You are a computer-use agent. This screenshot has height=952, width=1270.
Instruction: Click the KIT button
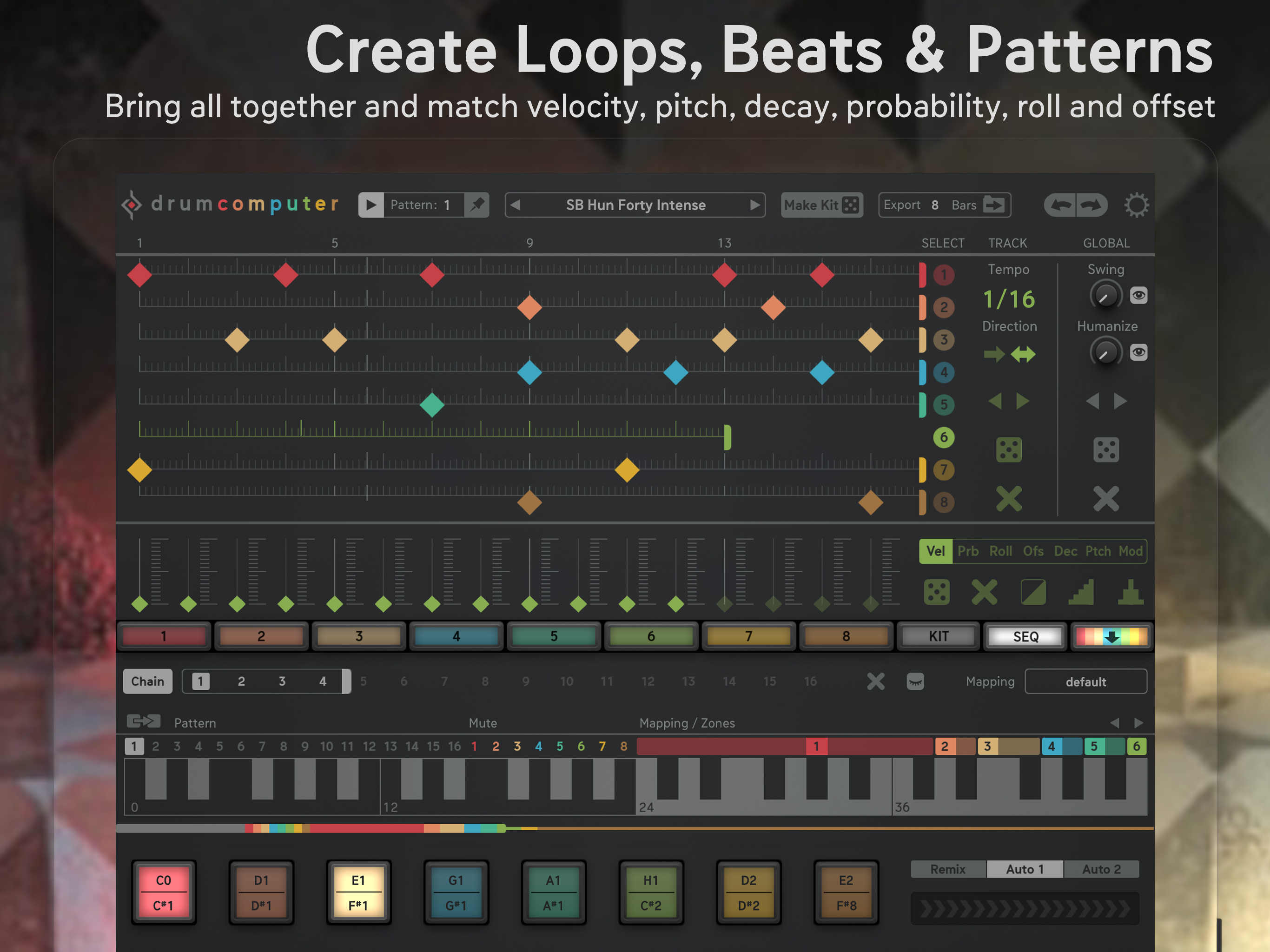[938, 636]
